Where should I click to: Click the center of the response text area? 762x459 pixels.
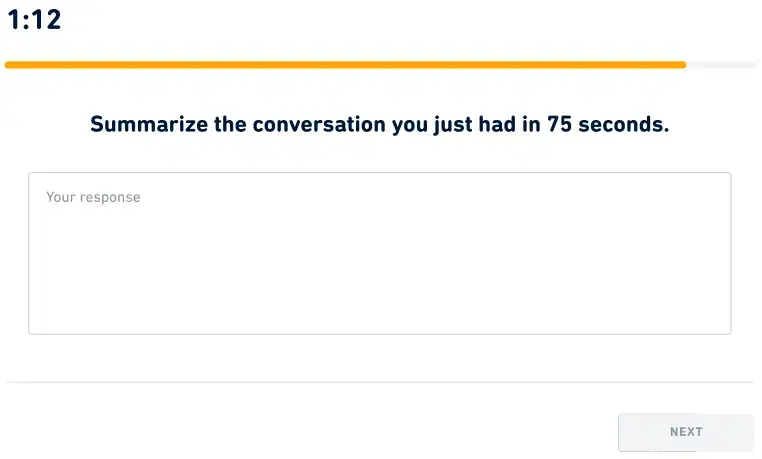(x=379, y=253)
